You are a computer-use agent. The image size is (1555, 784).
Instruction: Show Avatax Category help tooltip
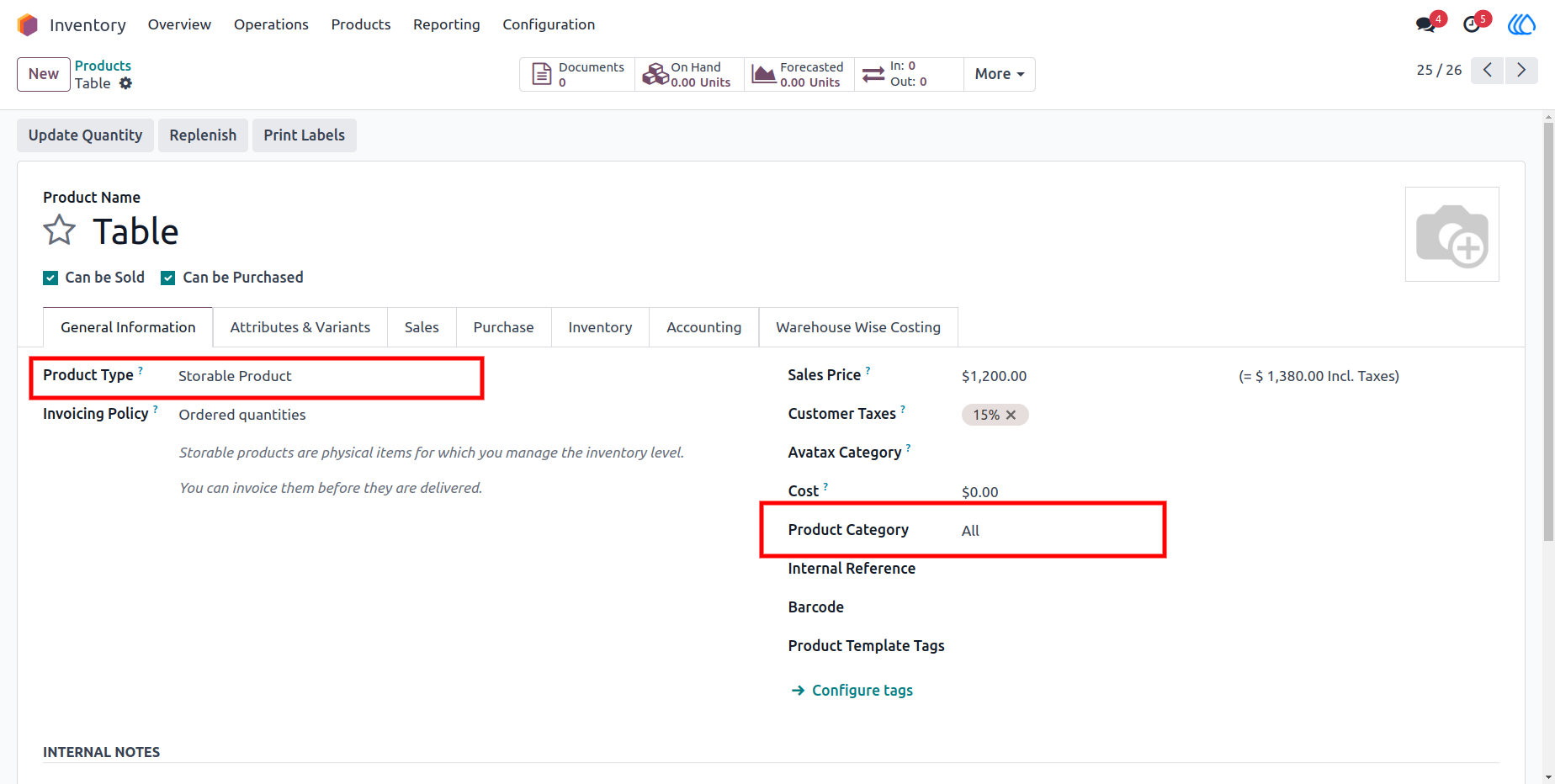pos(909,448)
